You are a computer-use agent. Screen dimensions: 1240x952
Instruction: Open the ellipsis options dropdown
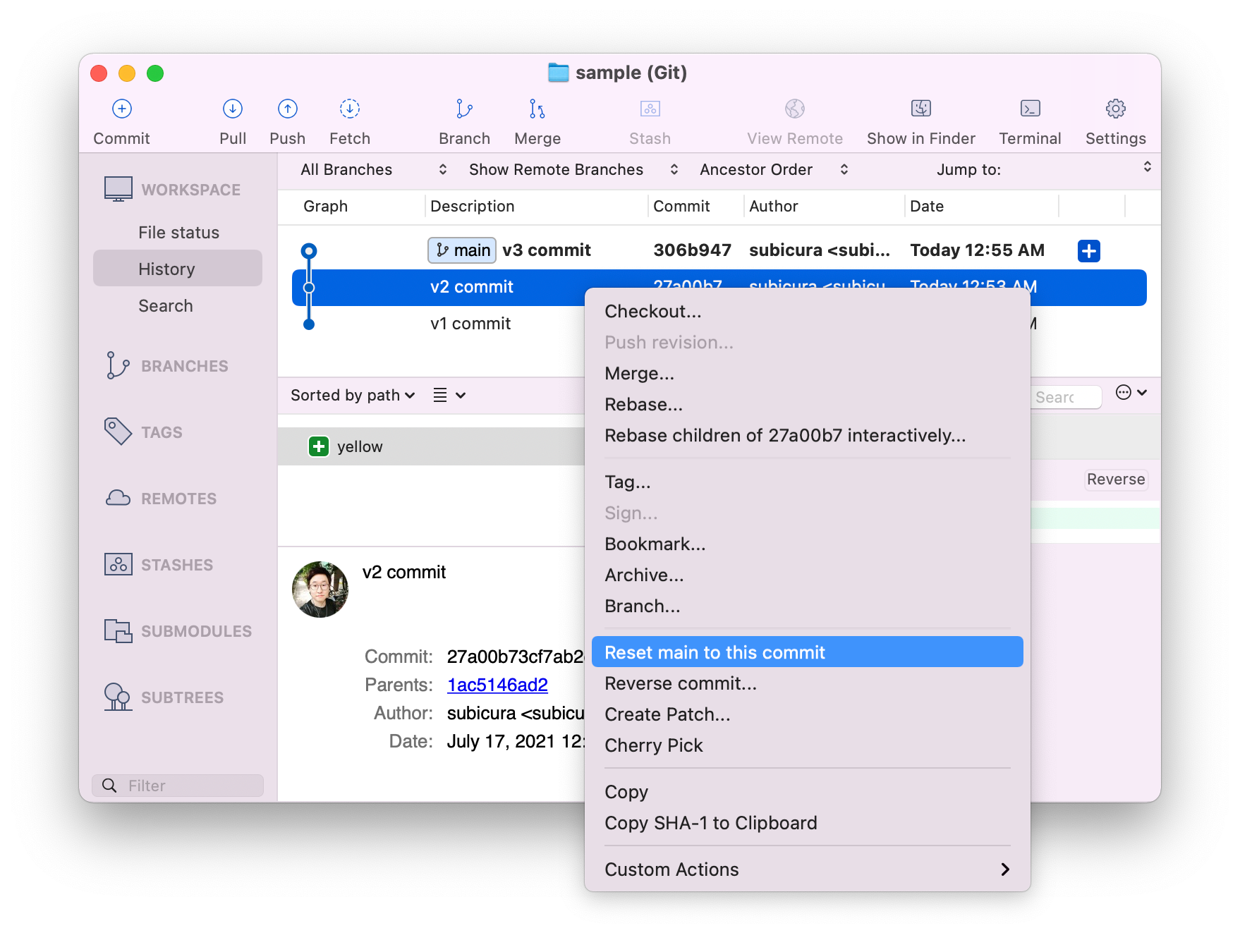pos(1131,393)
